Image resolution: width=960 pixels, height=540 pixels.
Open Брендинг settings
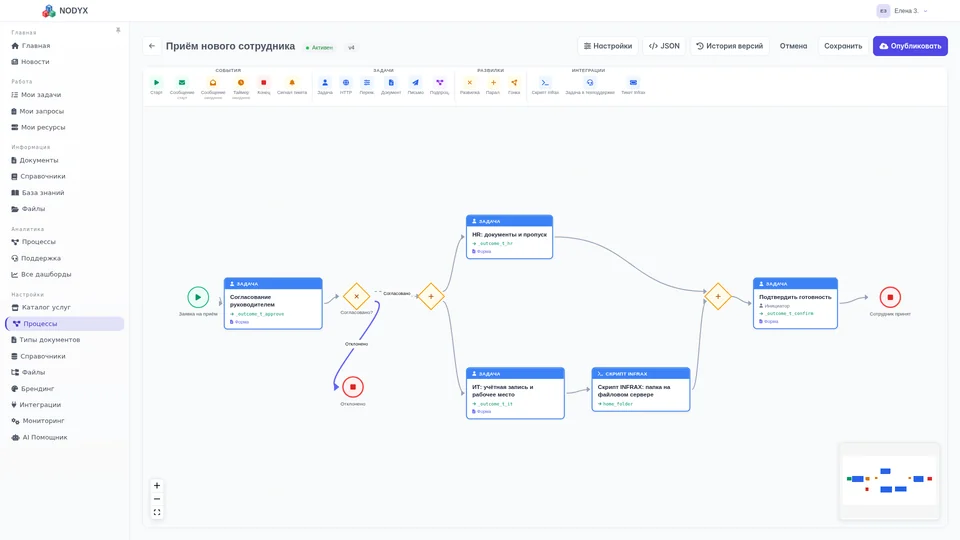[64, 389]
